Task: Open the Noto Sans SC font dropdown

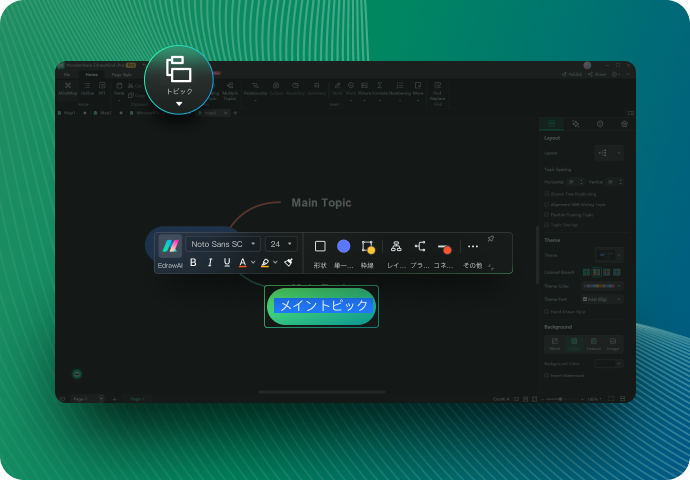Action: pos(223,244)
